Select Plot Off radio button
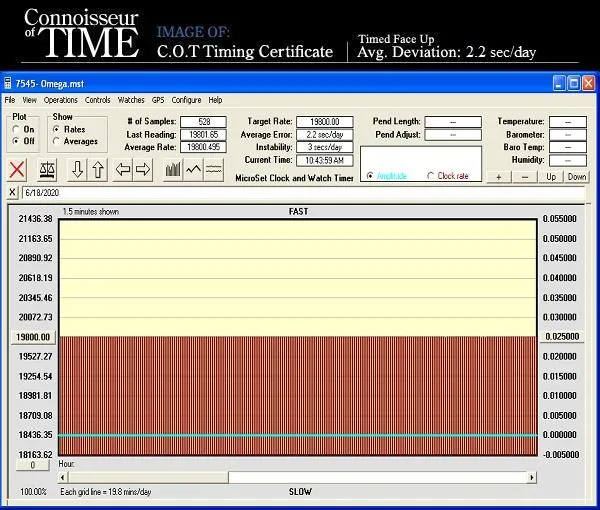600x510 pixels. (x=16, y=141)
